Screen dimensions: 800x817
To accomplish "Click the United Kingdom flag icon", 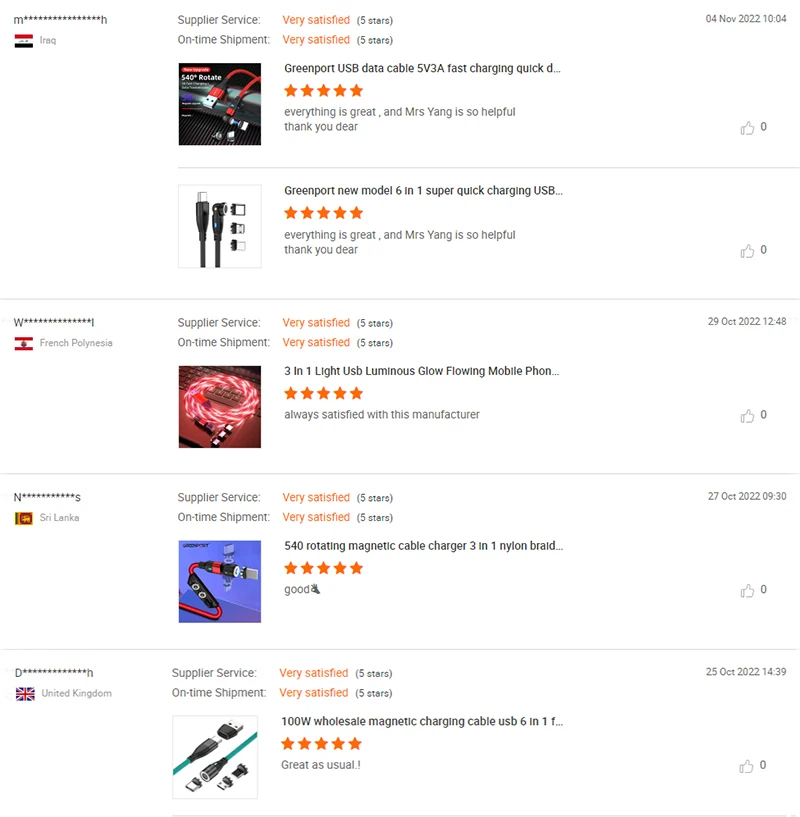I will coord(25,694).
